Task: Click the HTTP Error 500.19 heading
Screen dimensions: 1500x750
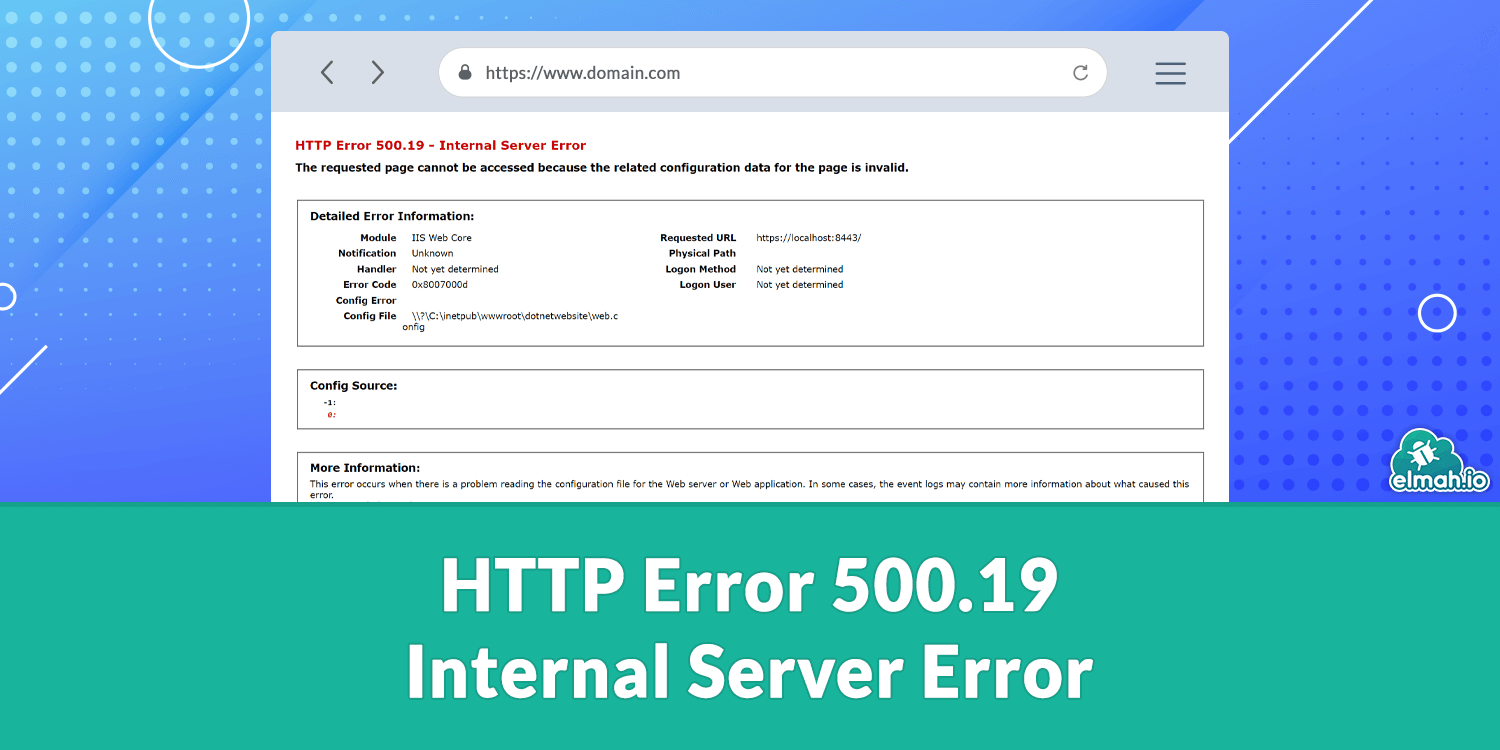Action: 439,145
